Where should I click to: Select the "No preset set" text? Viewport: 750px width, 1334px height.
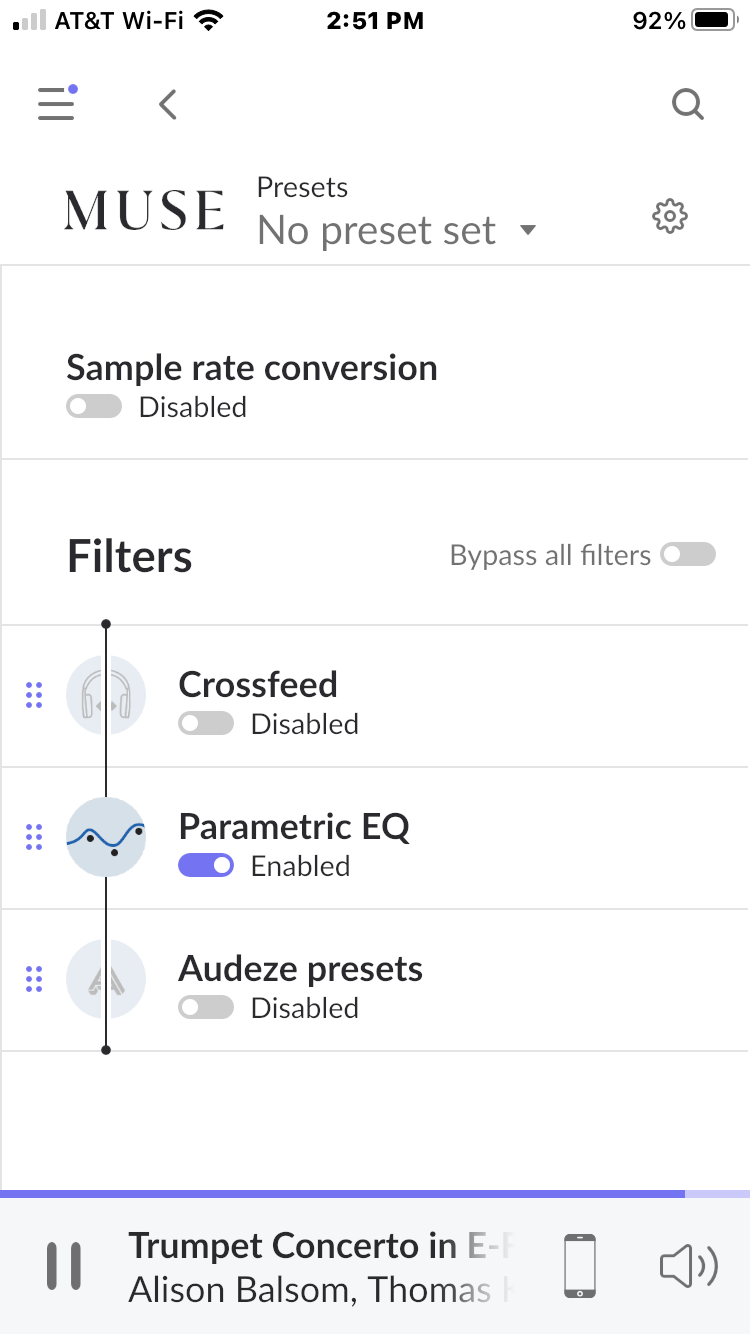point(376,231)
